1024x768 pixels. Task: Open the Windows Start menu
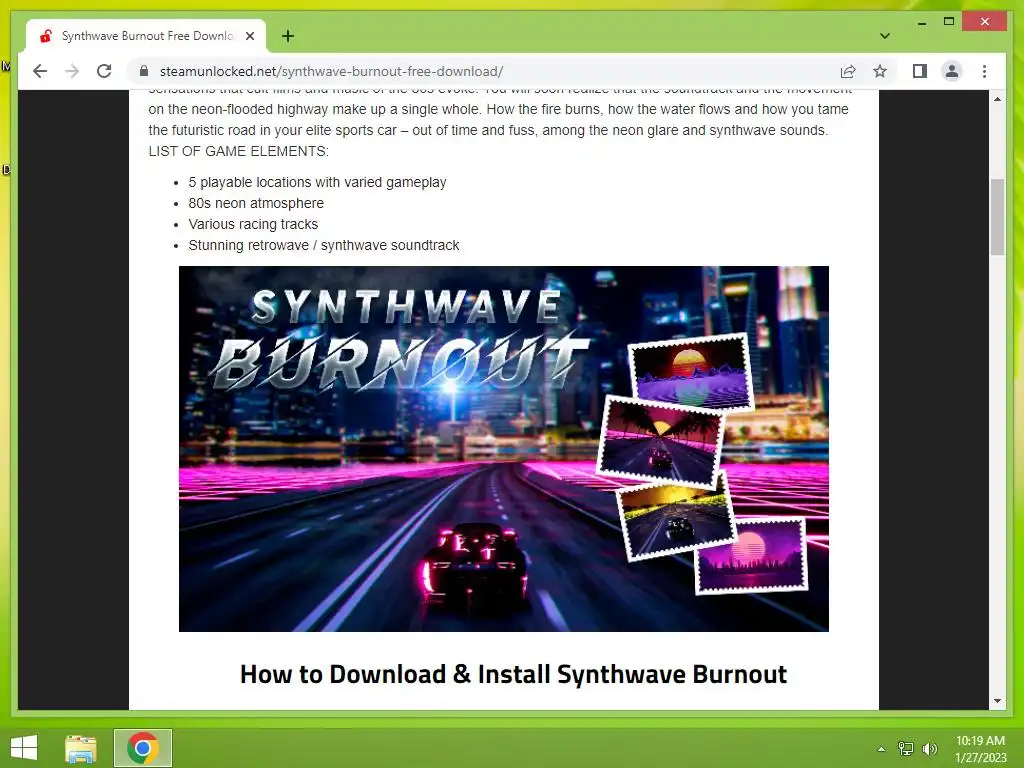[24, 748]
